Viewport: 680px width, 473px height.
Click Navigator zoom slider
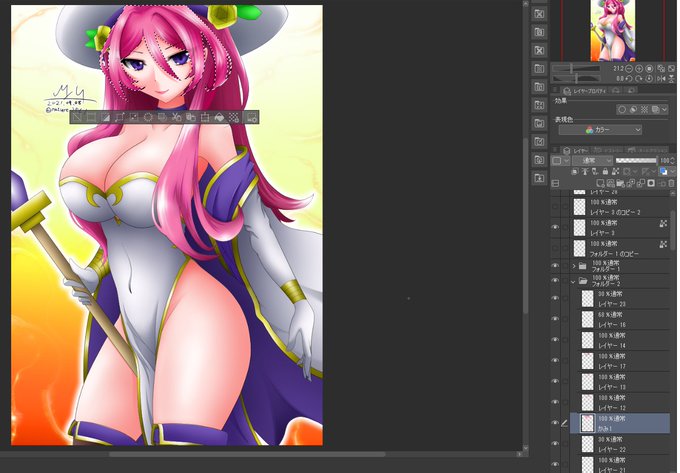click(576, 69)
